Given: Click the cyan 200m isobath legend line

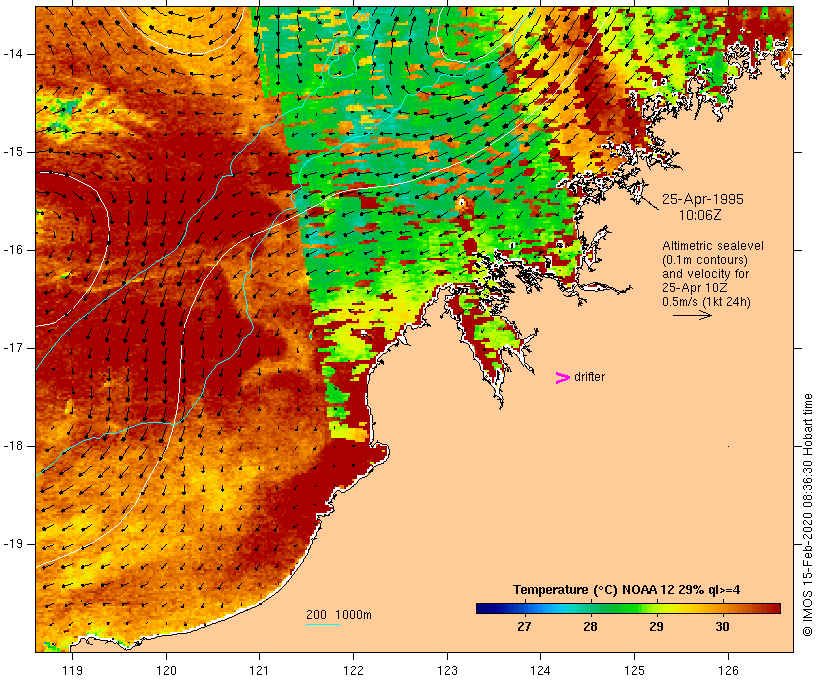Looking at the screenshot, I should tap(323, 624).
